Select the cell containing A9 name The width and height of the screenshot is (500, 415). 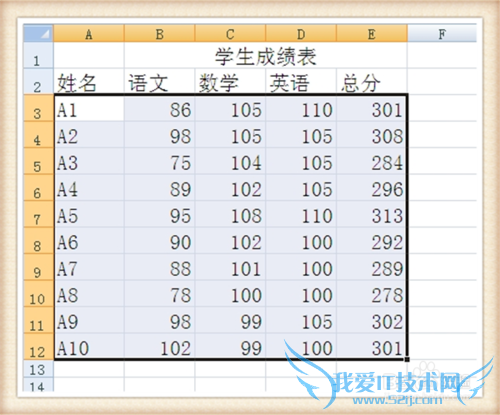(x=89, y=320)
